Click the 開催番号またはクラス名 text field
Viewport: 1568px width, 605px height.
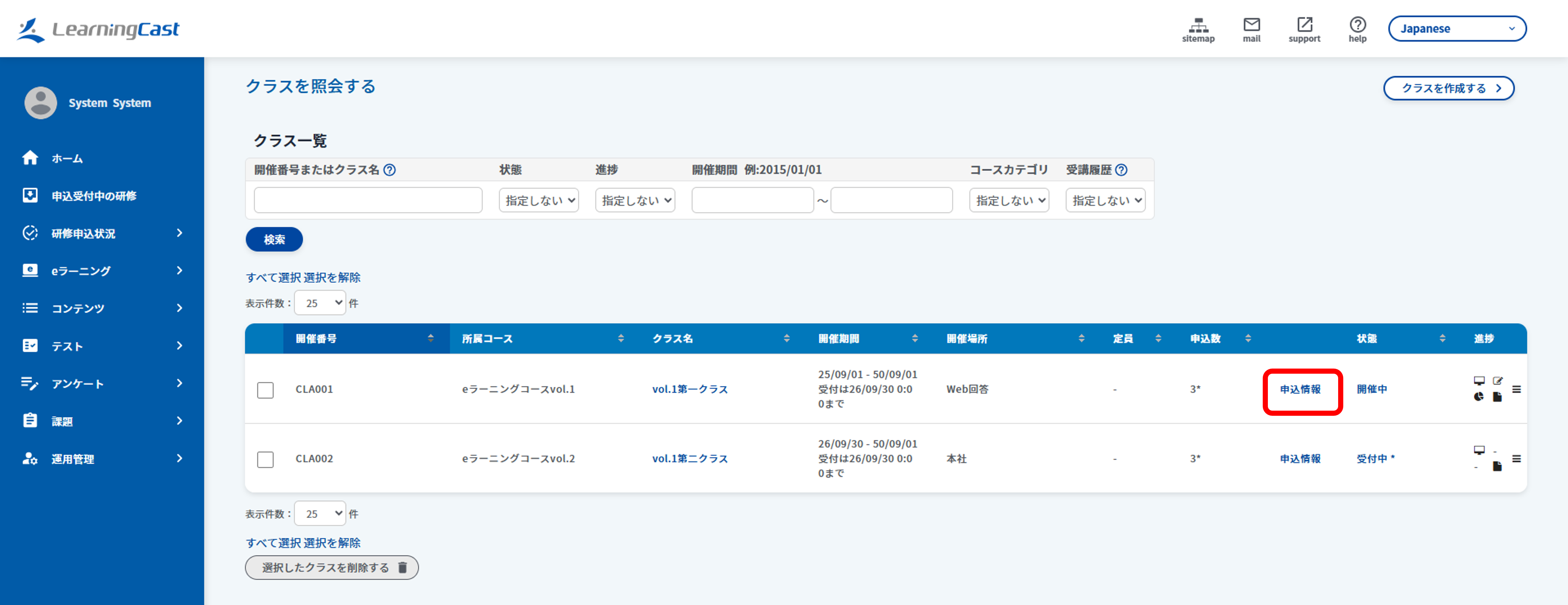[x=367, y=200]
